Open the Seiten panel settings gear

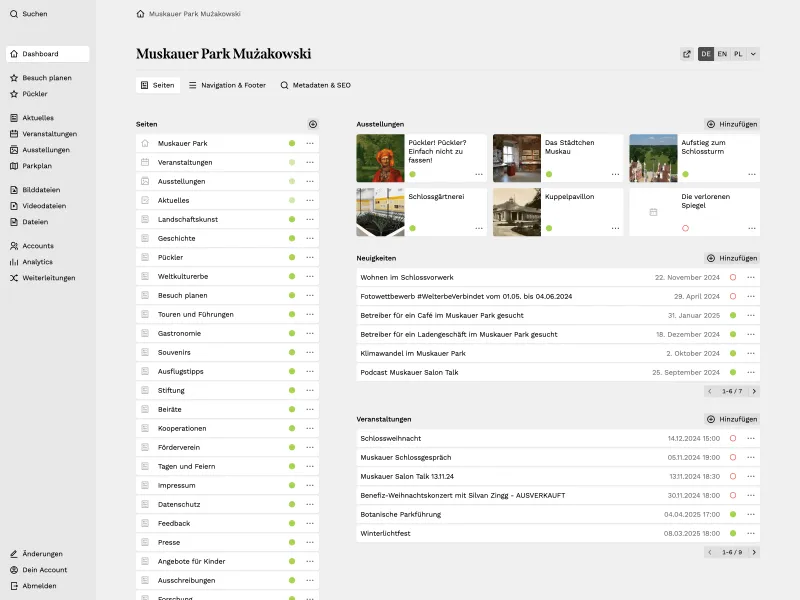click(x=313, y=124)
